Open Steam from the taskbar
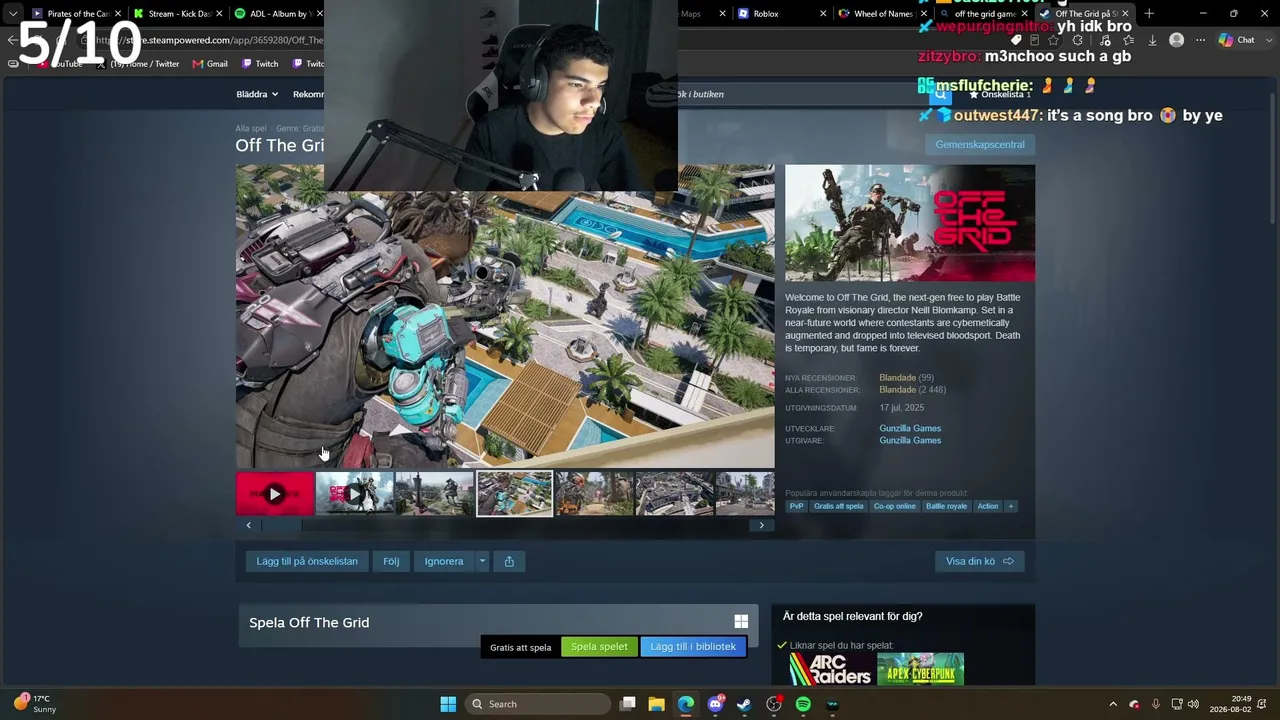 [744, 704]
